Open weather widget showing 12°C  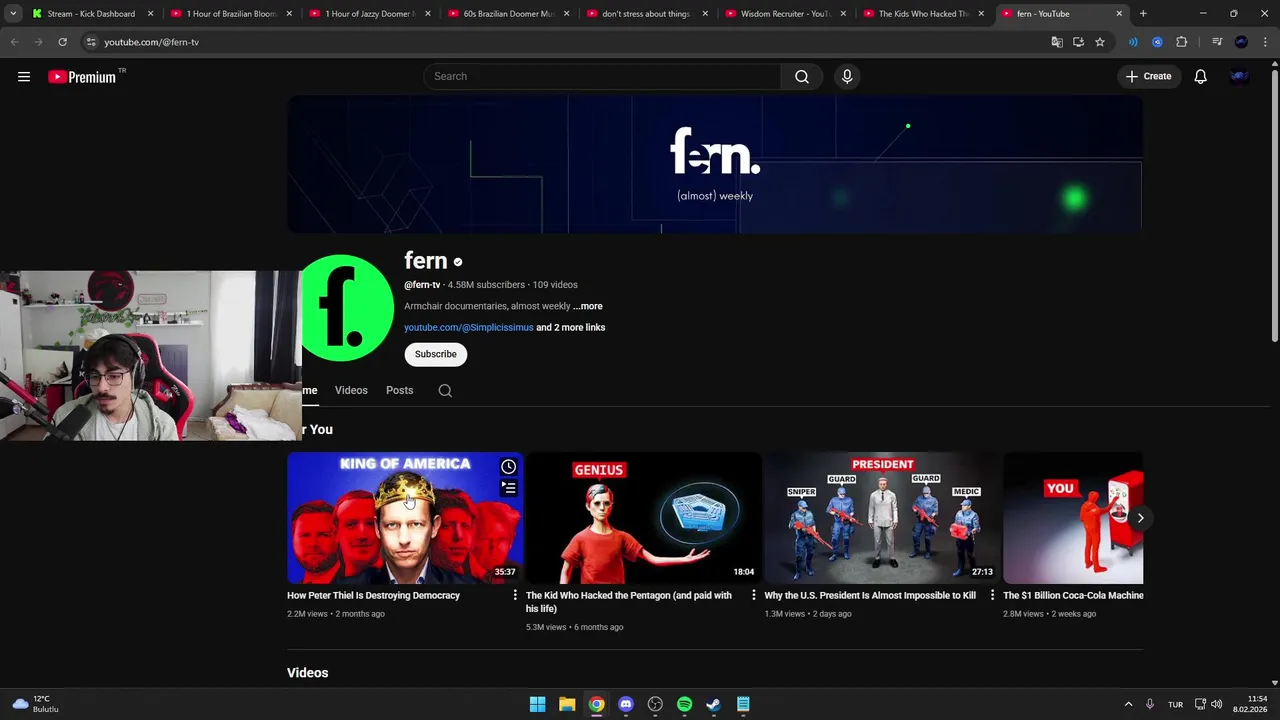pos(36,704)
